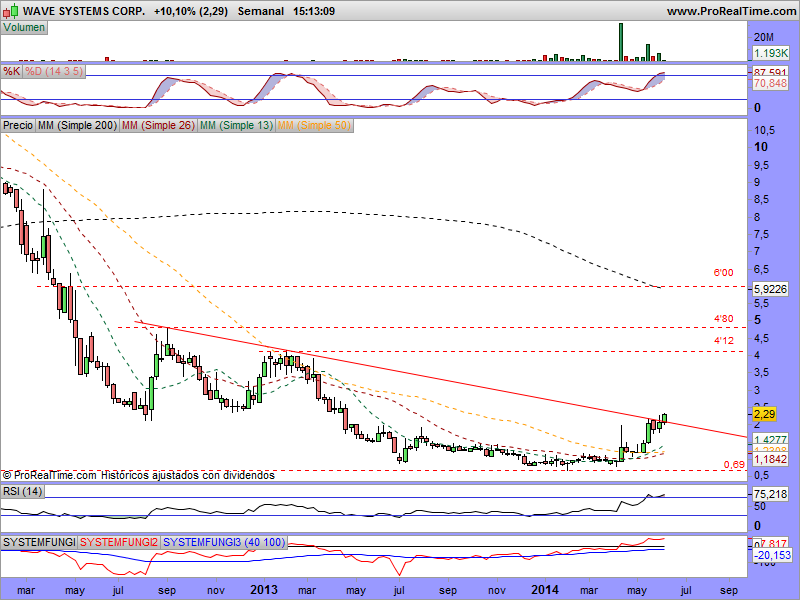Click the 6'00 resistance level label

click(723, 273)
